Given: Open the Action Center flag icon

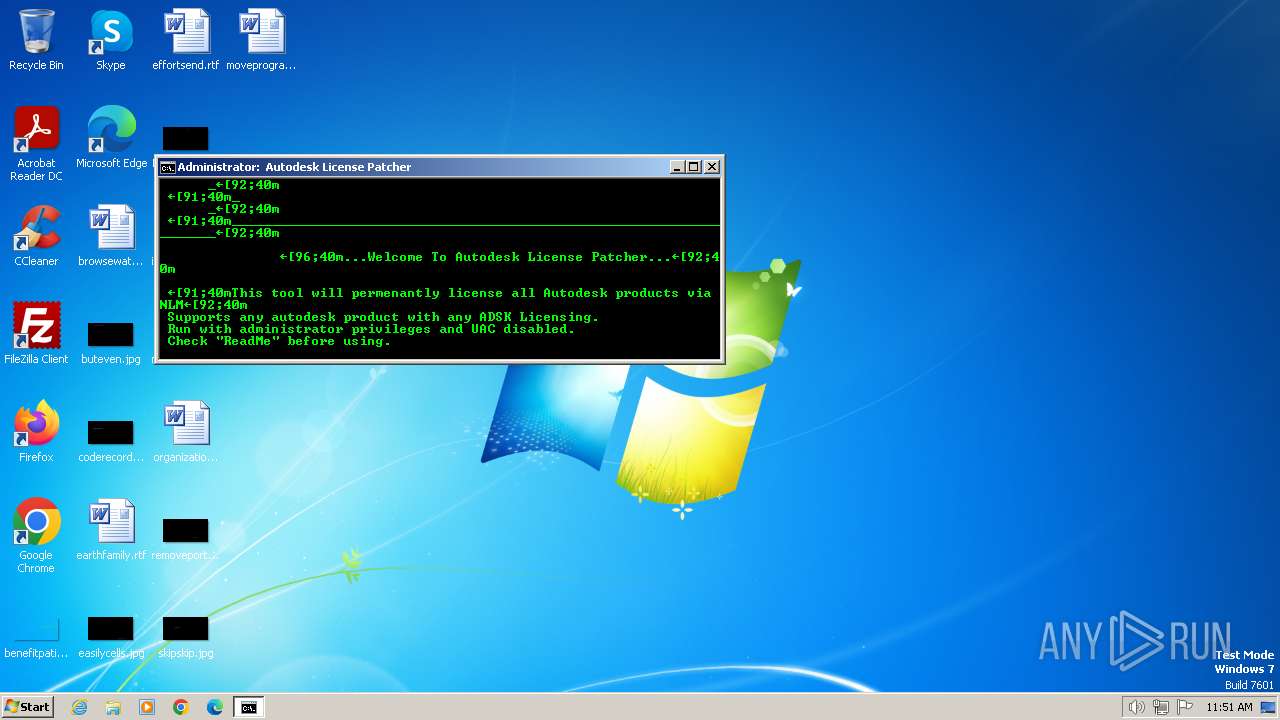Looking at the screenshot, I should coord(1185,707).
